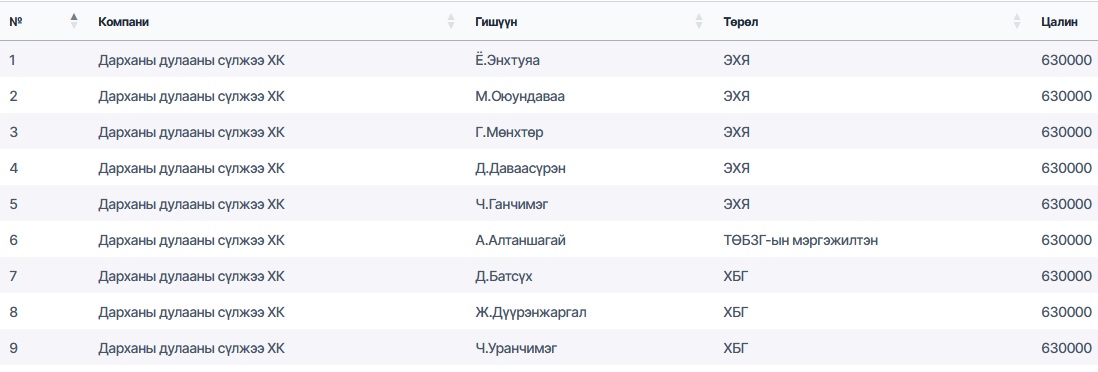Select Ч.Уранчимэг in last row

tap(516, 348)
